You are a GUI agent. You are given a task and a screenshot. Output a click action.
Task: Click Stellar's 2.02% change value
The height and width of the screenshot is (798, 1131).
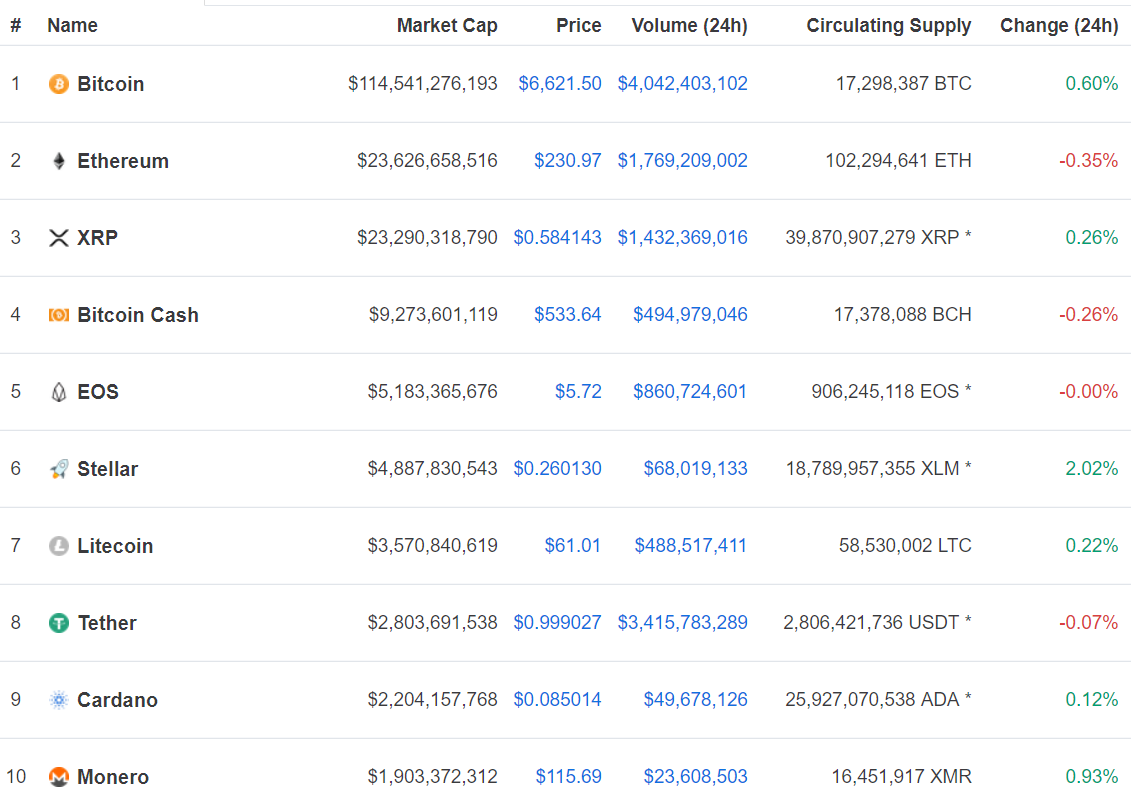pyautogui.click(x=1091, y=469)
